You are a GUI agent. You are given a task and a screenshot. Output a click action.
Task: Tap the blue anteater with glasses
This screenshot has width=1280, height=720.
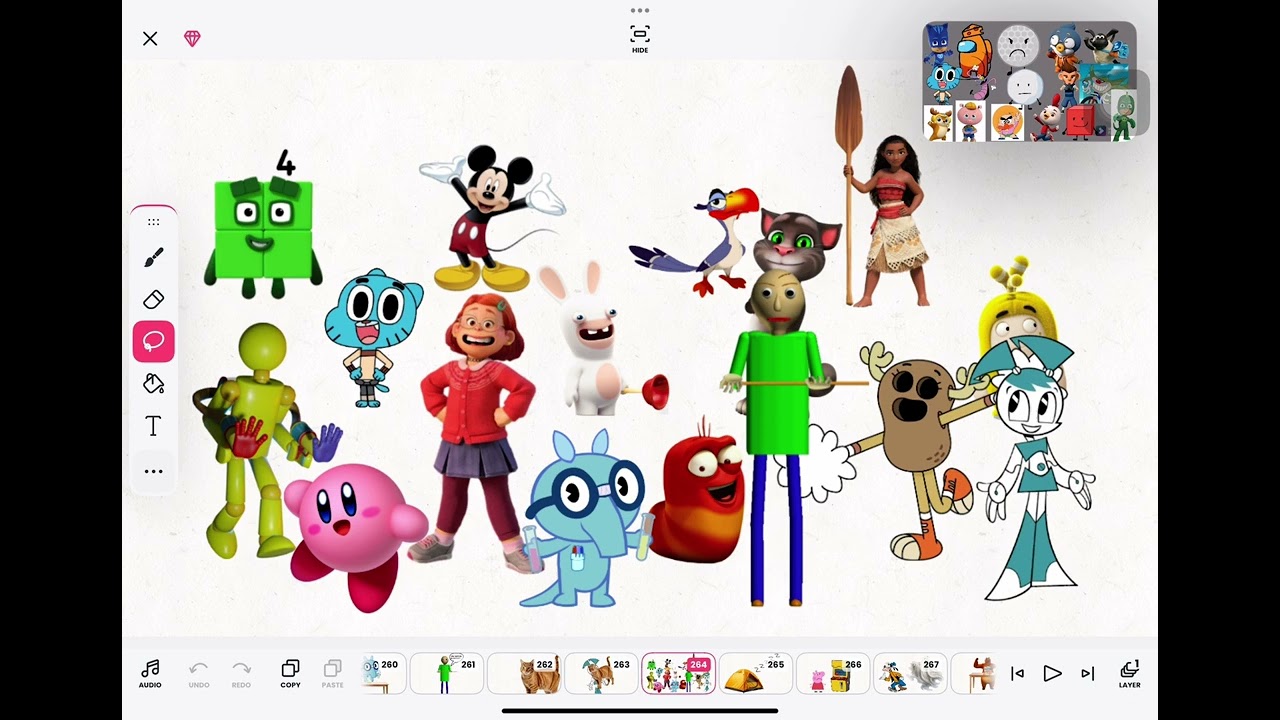pos(585,520)
